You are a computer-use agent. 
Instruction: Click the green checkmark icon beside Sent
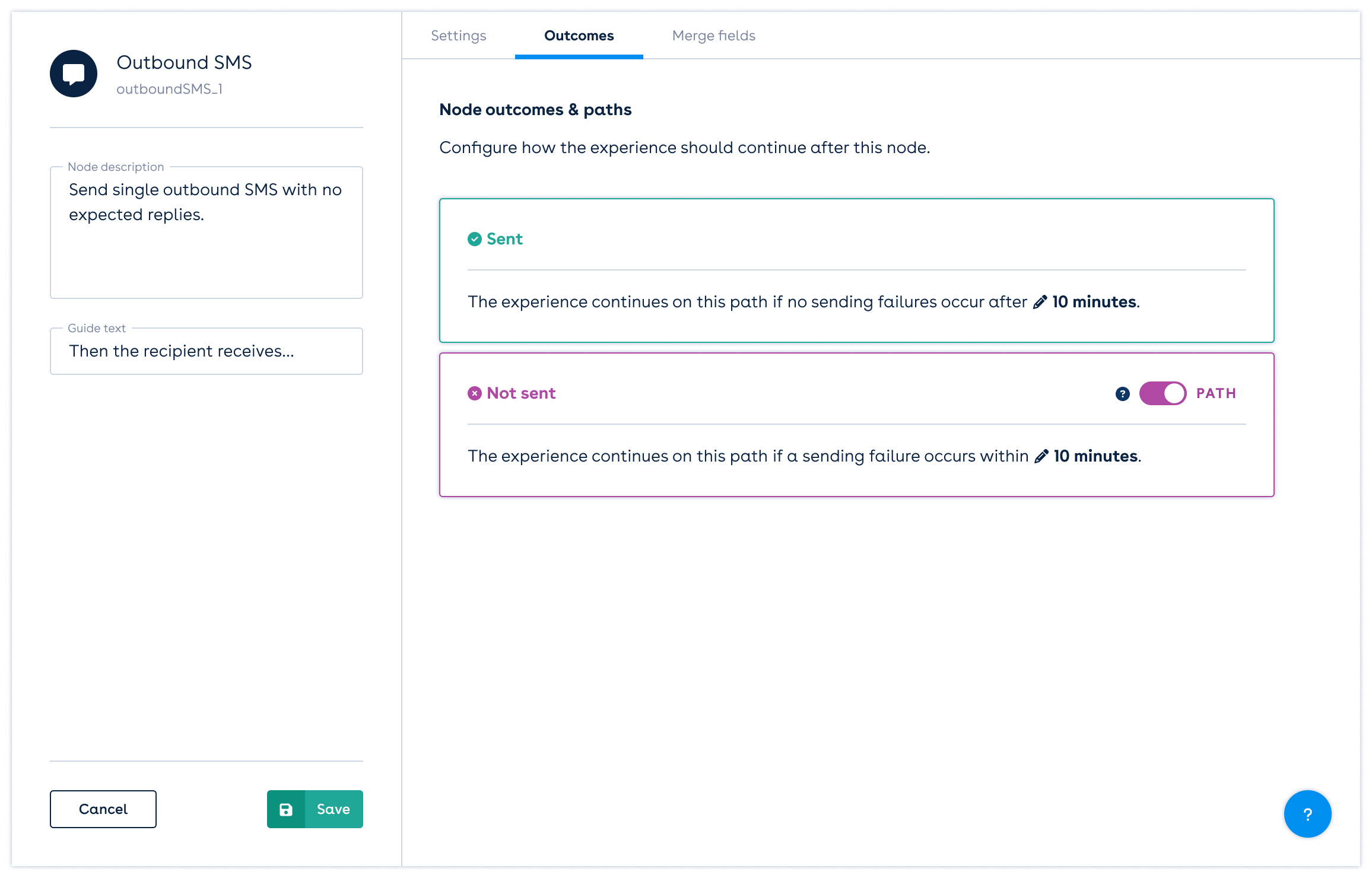click(x=474, y=239)
